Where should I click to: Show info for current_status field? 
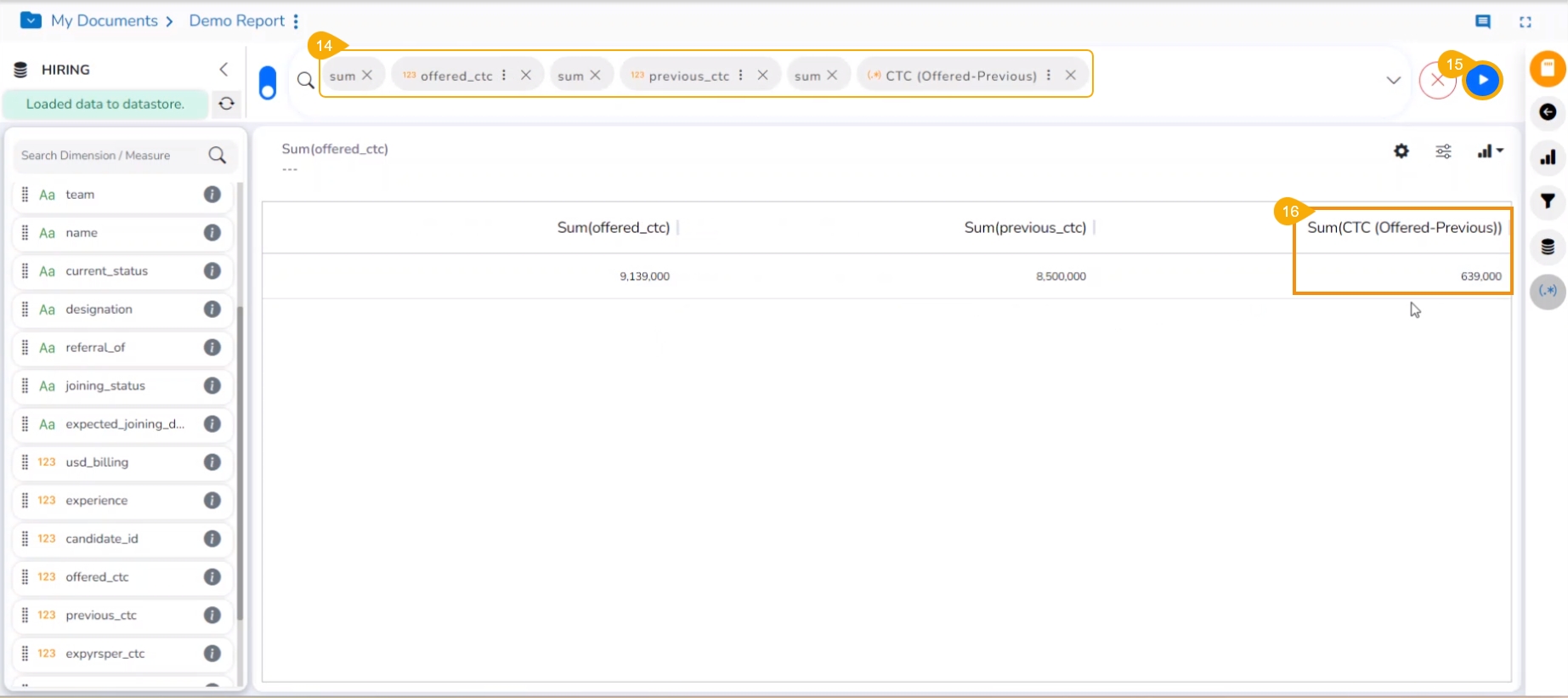click(212, 271)
